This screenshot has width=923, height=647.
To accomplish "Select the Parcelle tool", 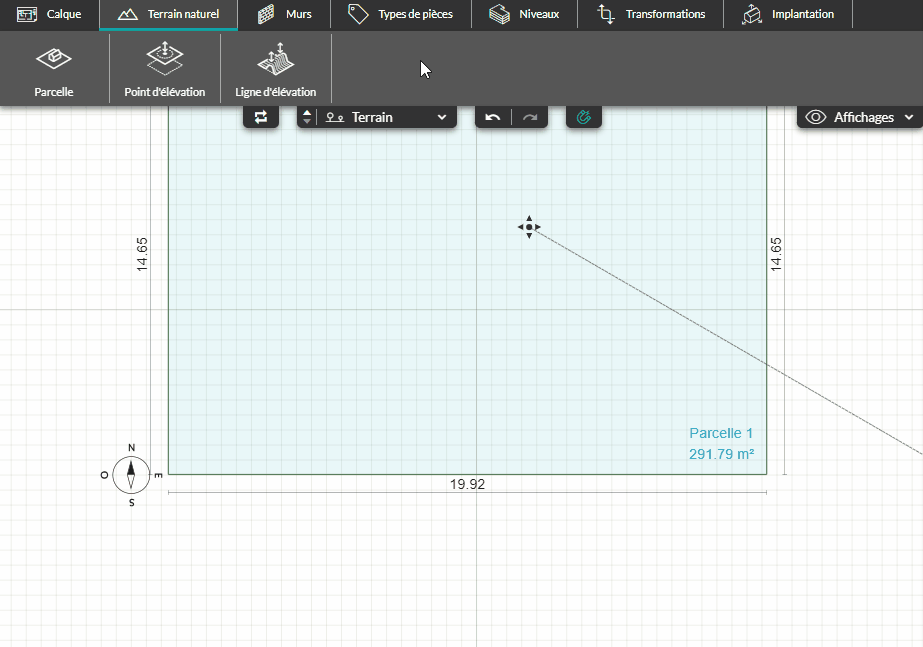I will [54, 69].
